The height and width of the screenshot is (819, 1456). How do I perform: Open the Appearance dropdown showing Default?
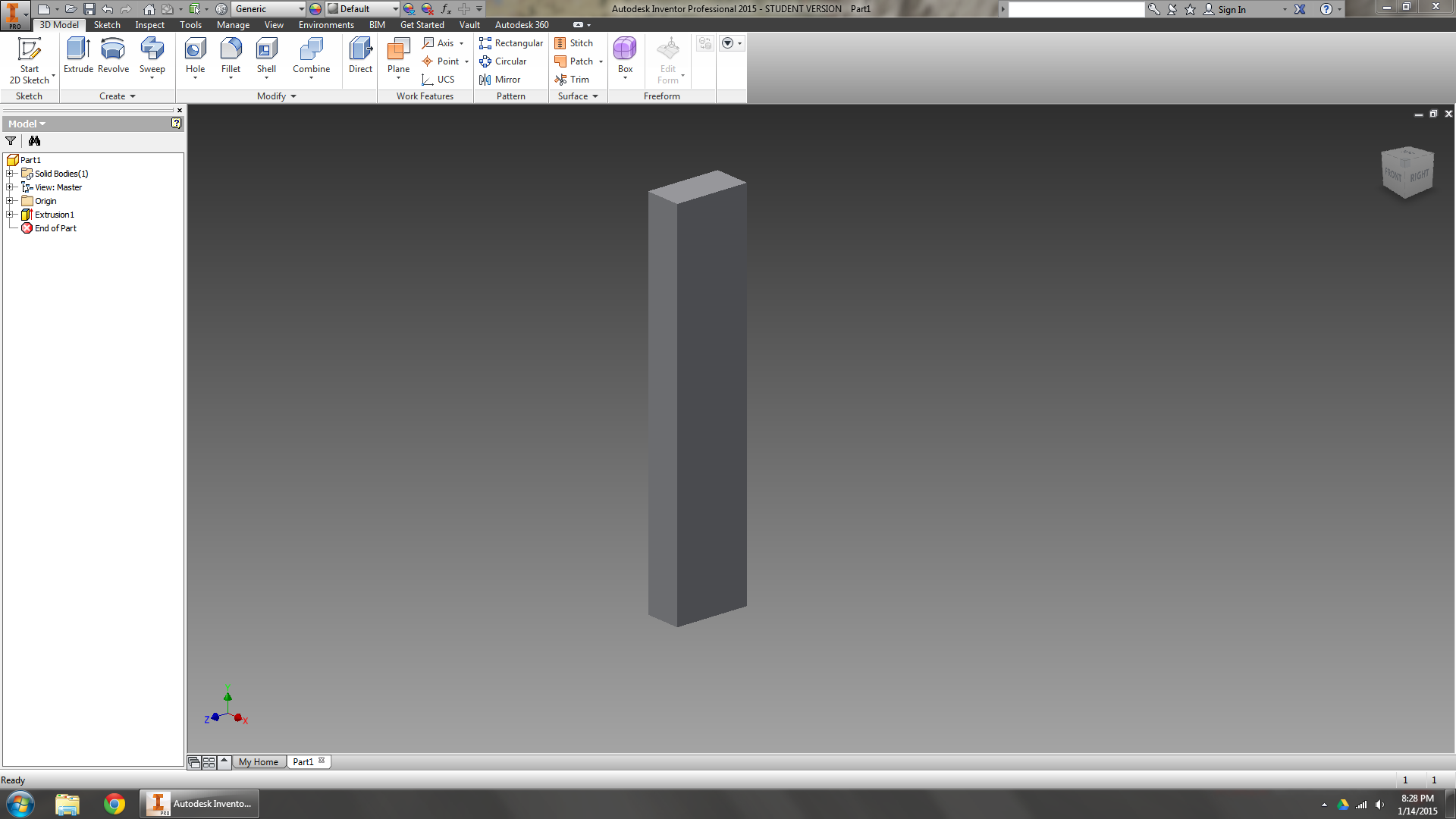(362, 9)
